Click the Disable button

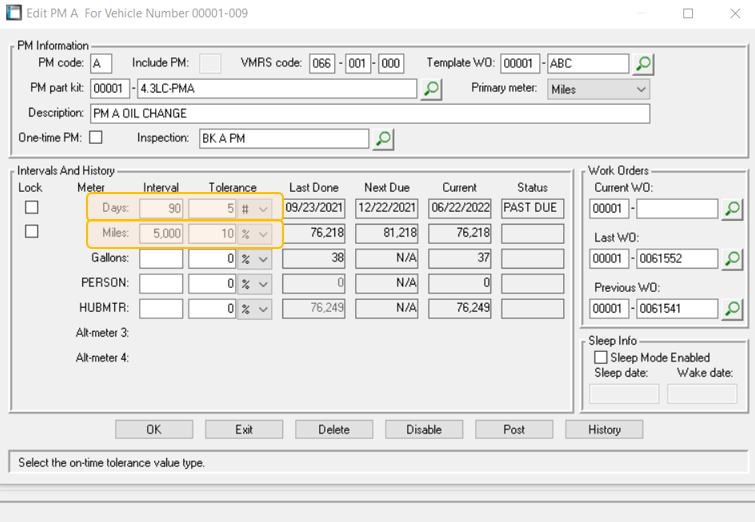tap(424, 430)
